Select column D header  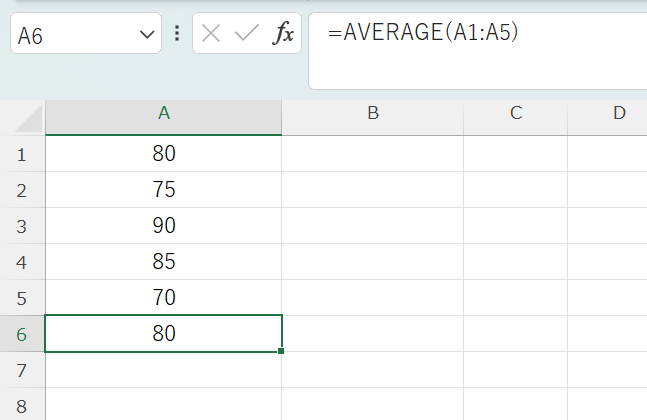pyautogui.click(x=618, y=114)
